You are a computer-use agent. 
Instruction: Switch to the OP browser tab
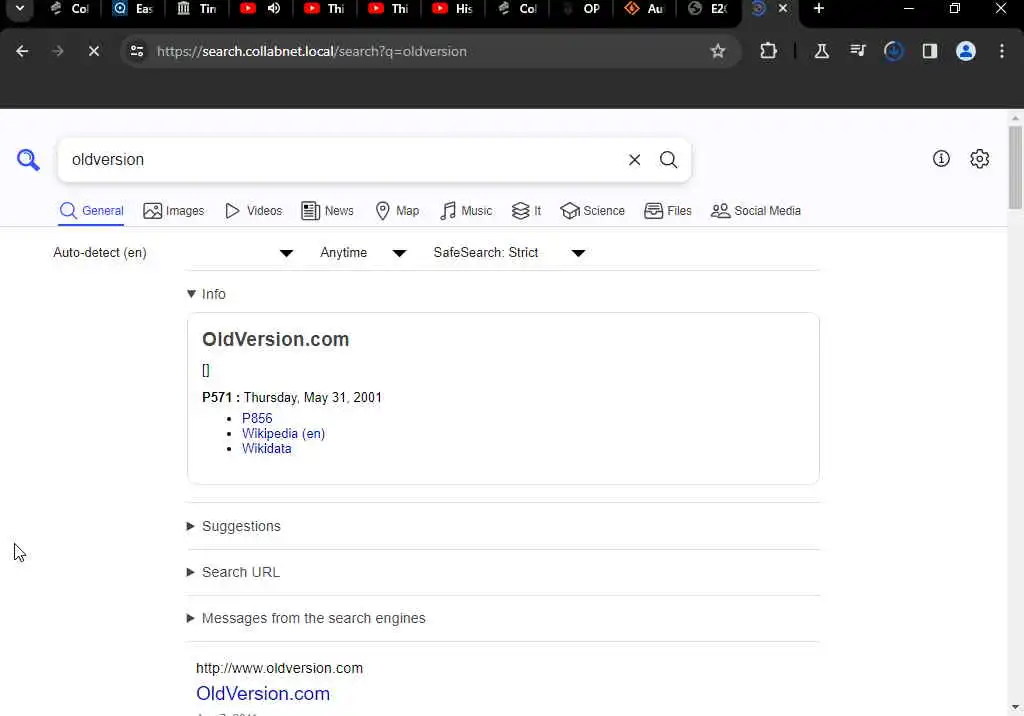[x=582, y=8]
